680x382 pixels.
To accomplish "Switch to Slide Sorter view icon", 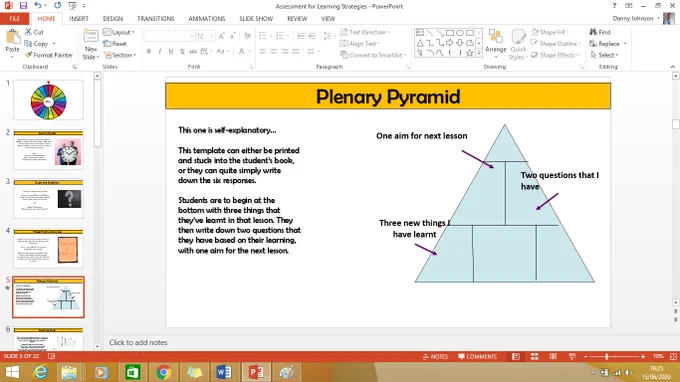I will 534,356.
